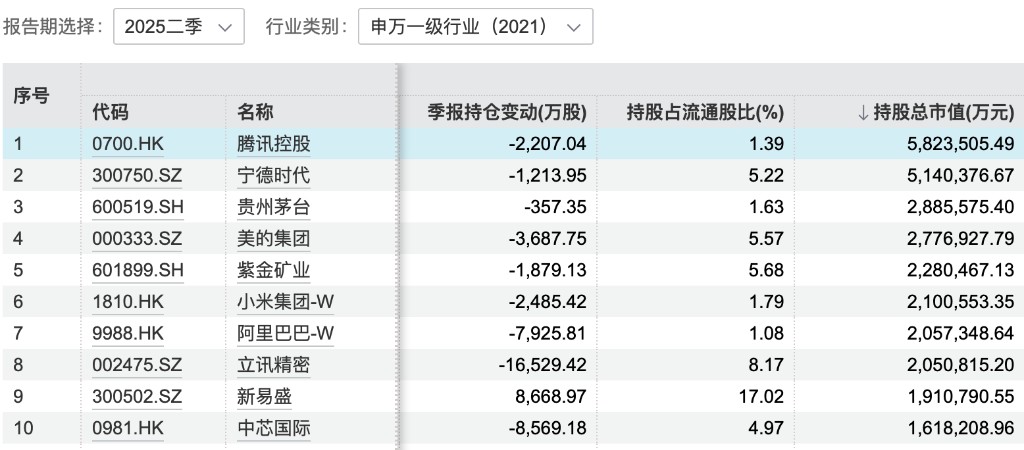Select market value 2,885,575.40
1024x450 pixels.
(961, 207)
